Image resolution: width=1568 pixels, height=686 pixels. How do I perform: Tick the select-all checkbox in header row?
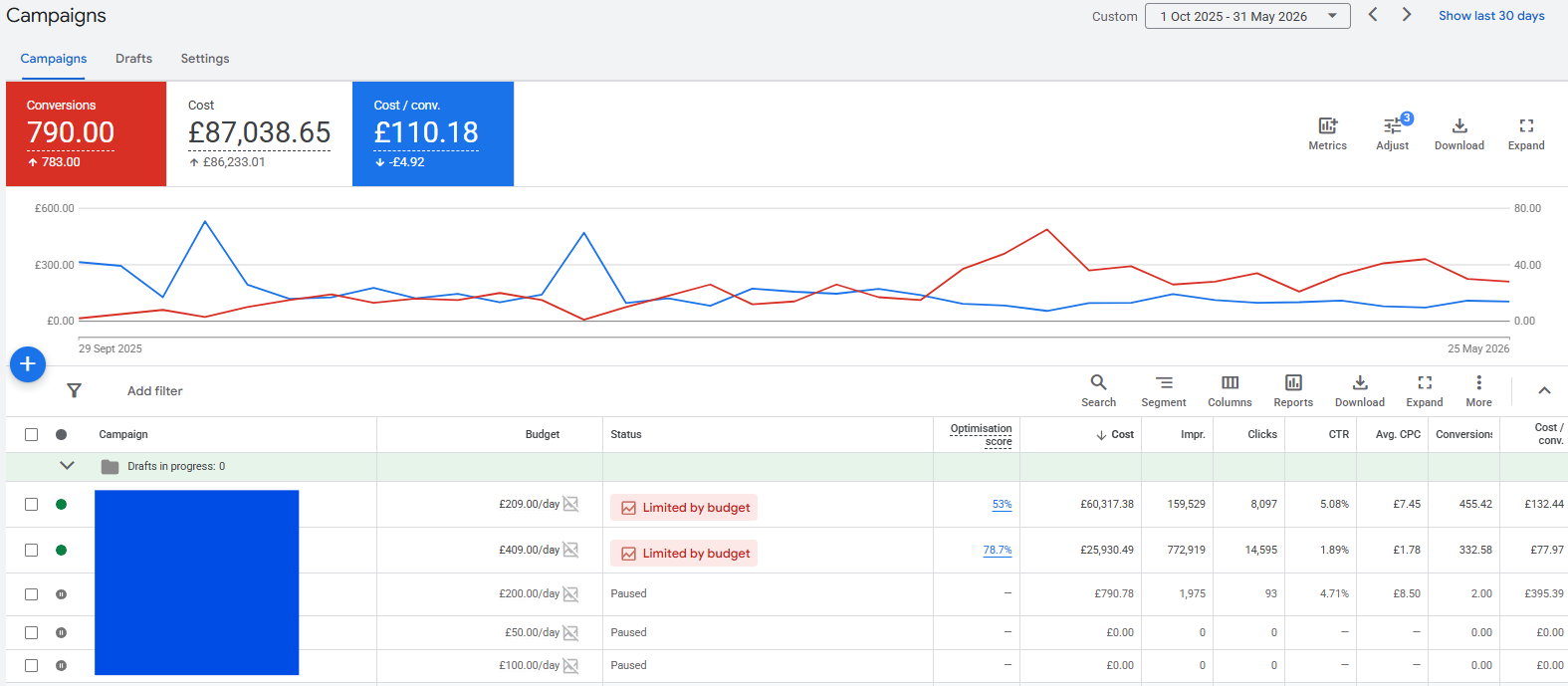coord(32,434)
